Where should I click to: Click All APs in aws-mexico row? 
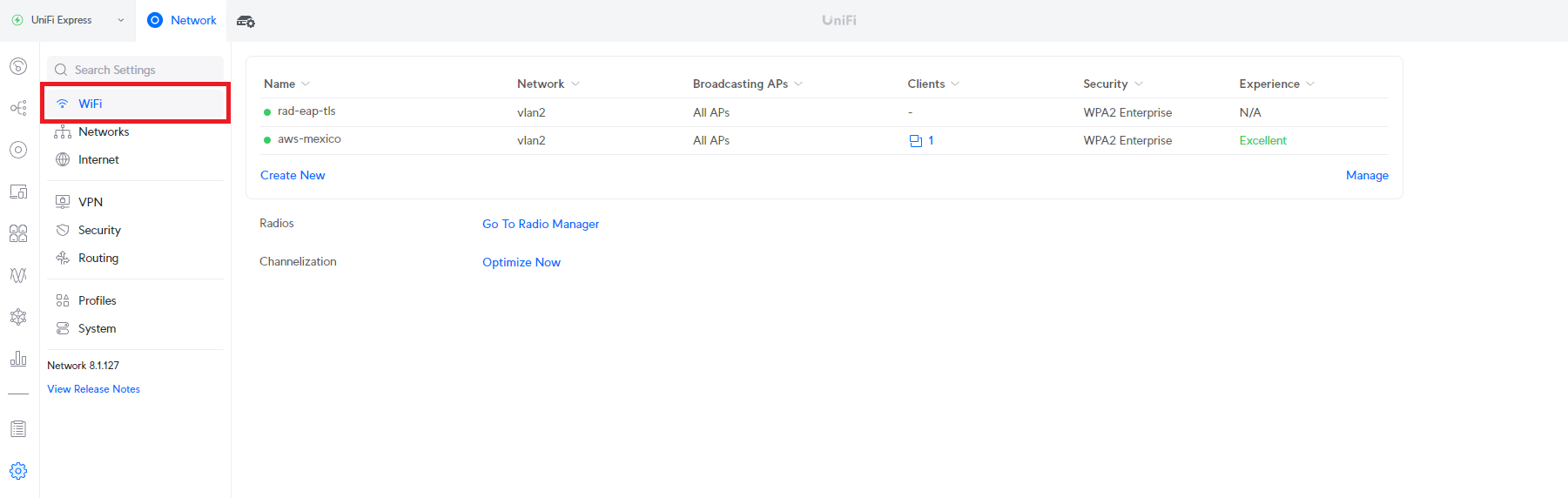[x=711, y=140]
